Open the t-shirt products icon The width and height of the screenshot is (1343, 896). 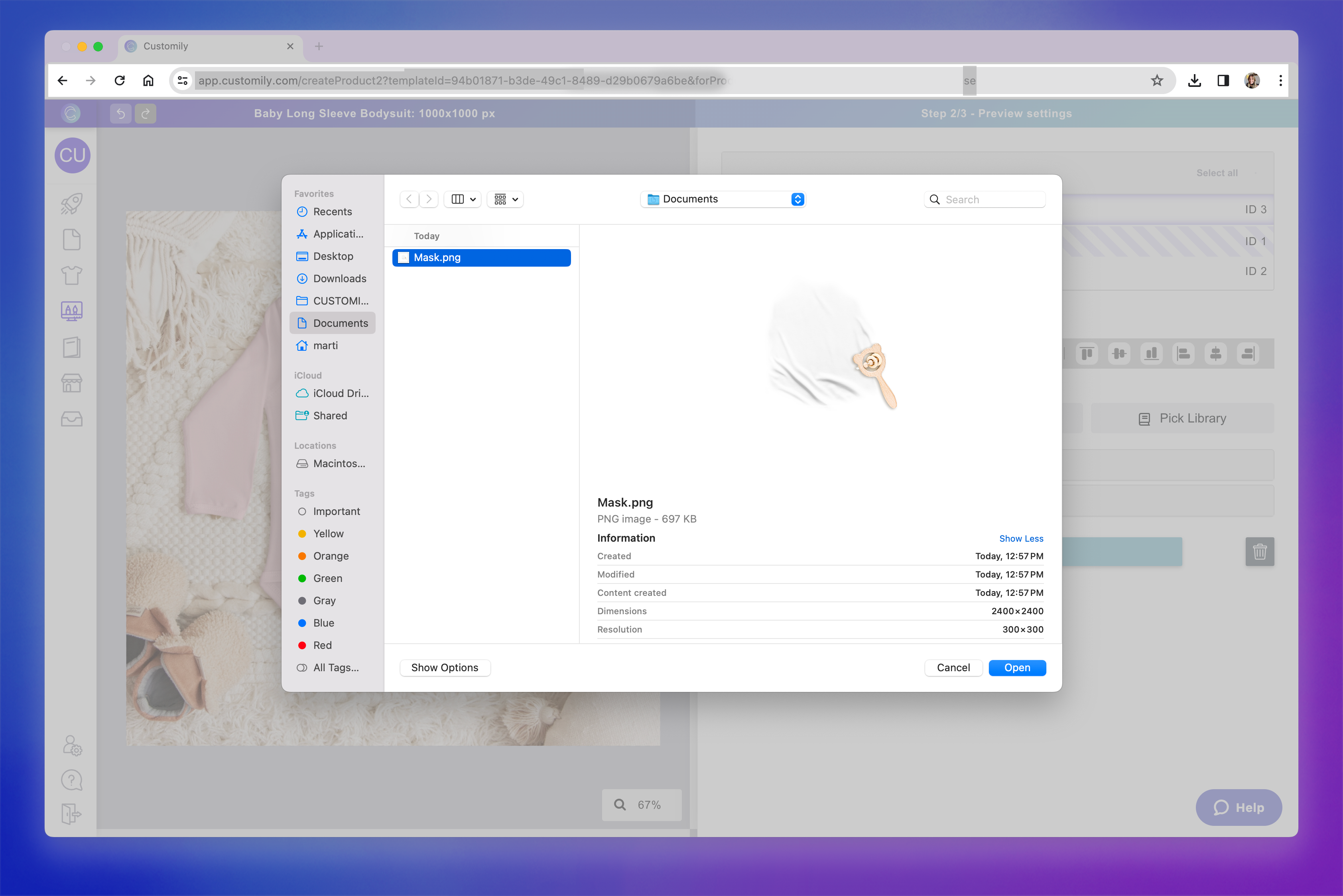(x=71, y=275)
